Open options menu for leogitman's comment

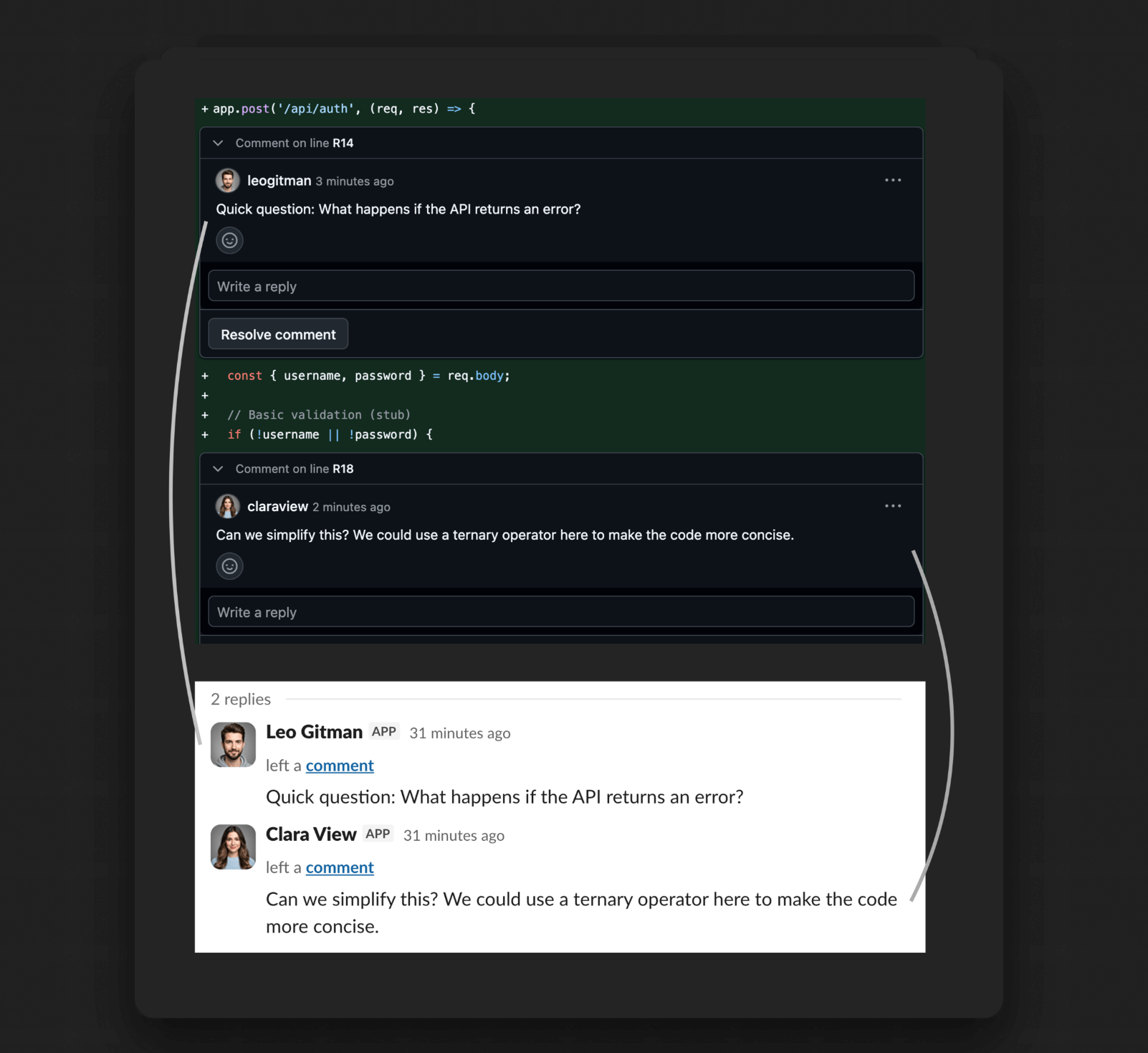pos(892,180)
